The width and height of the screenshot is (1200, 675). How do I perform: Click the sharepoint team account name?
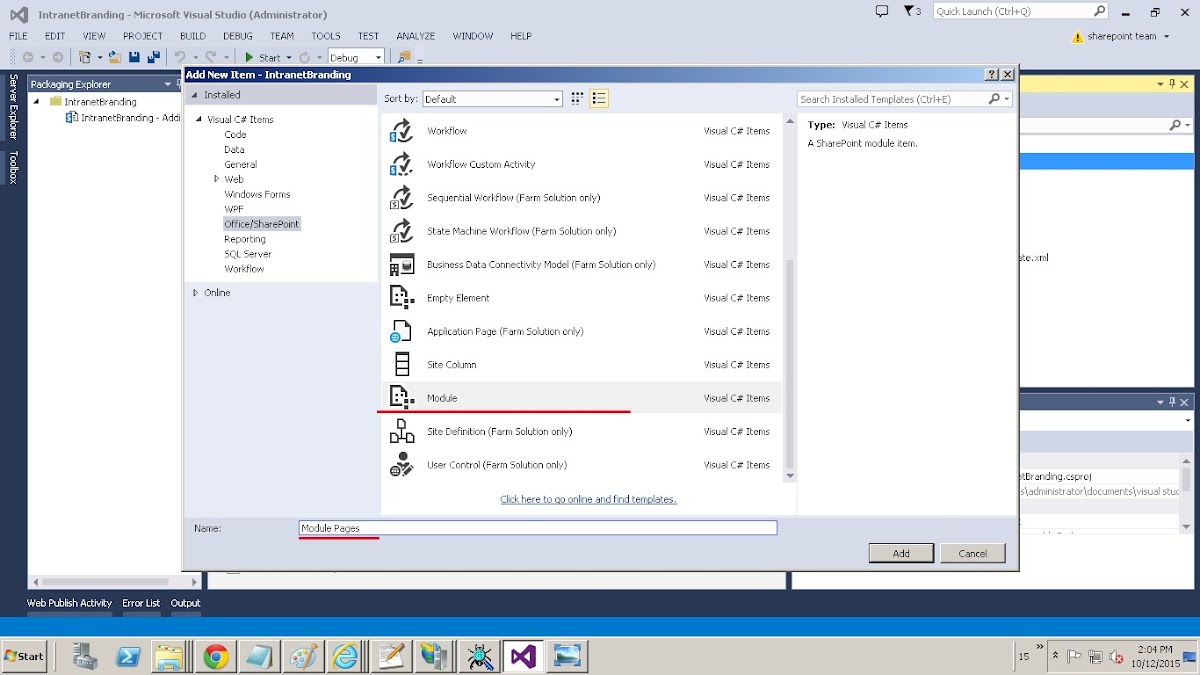[1122, 36]
